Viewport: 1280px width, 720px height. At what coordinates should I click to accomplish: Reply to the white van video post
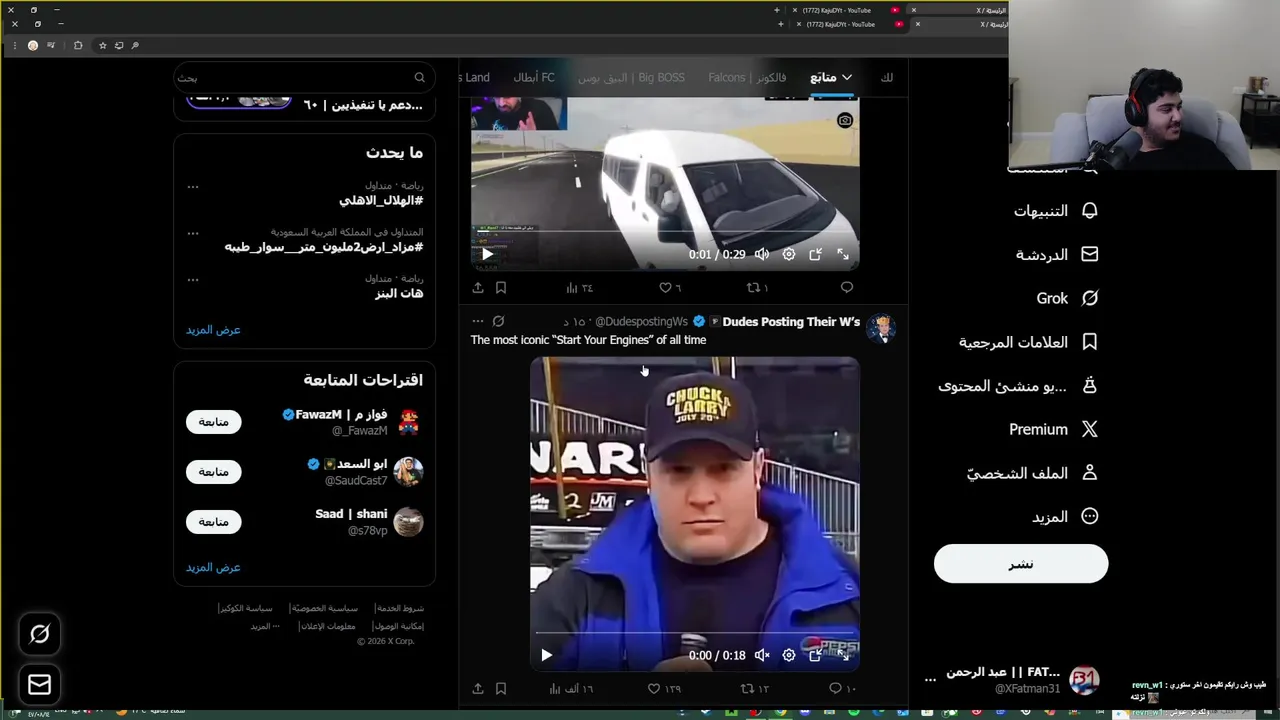point(847,287)
